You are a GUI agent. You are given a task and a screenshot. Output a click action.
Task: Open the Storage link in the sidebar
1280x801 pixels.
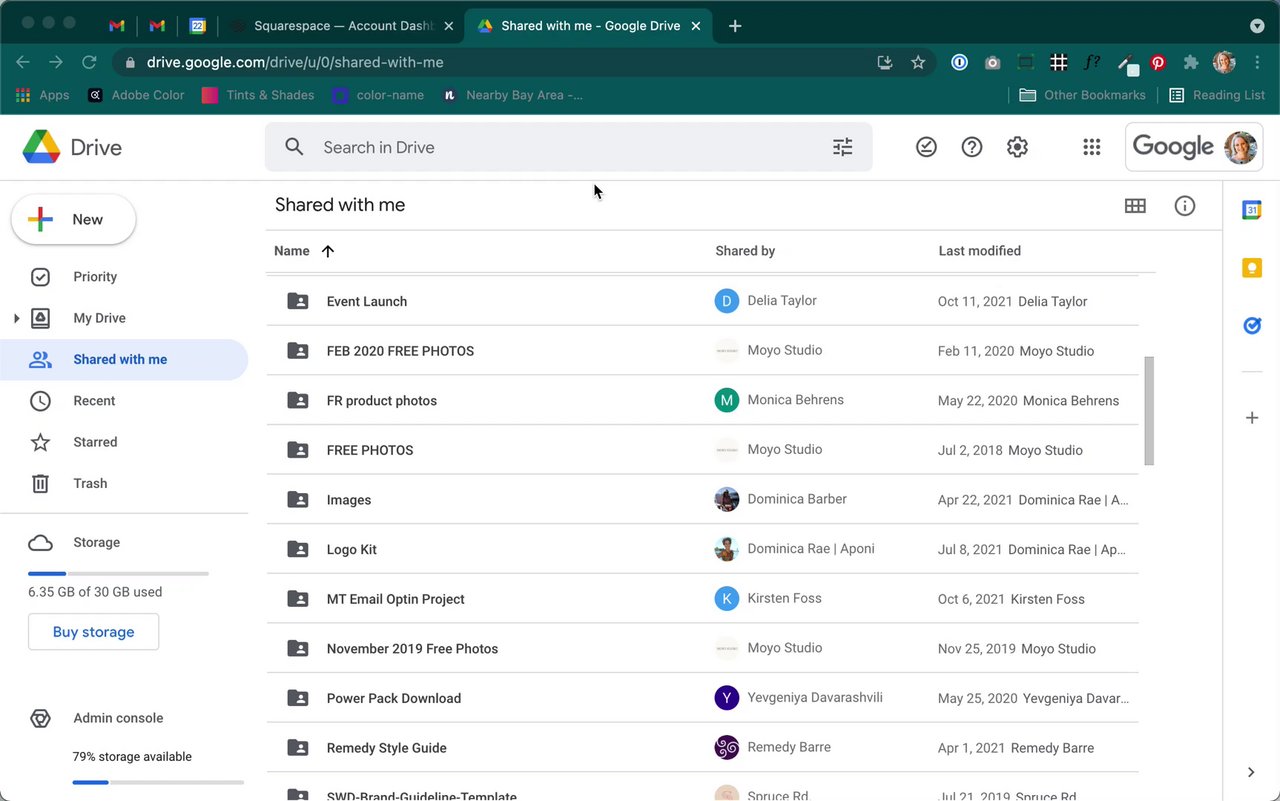pyautogui.click(x=96, y=542)
